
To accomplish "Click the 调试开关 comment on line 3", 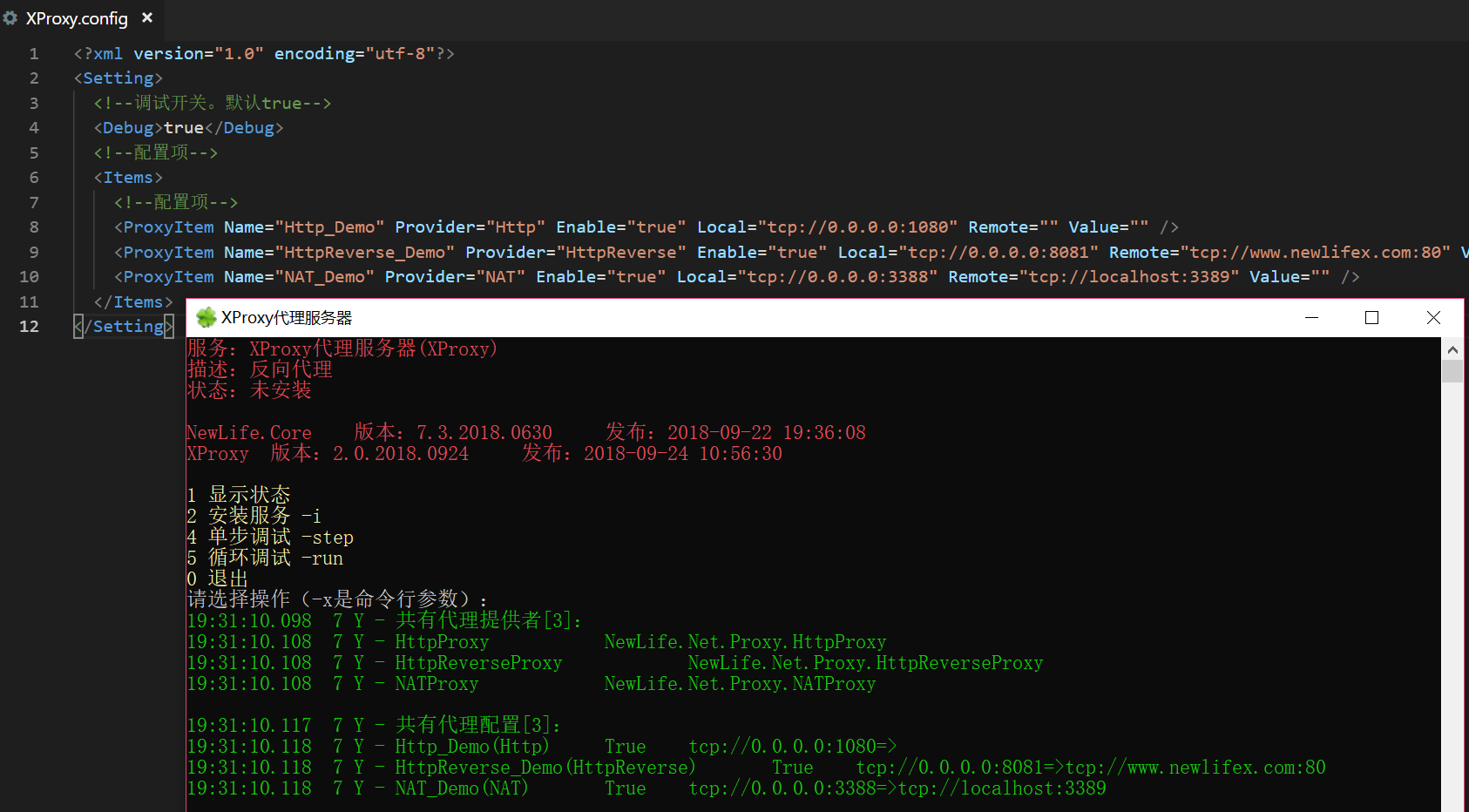I will click(213, 103).
